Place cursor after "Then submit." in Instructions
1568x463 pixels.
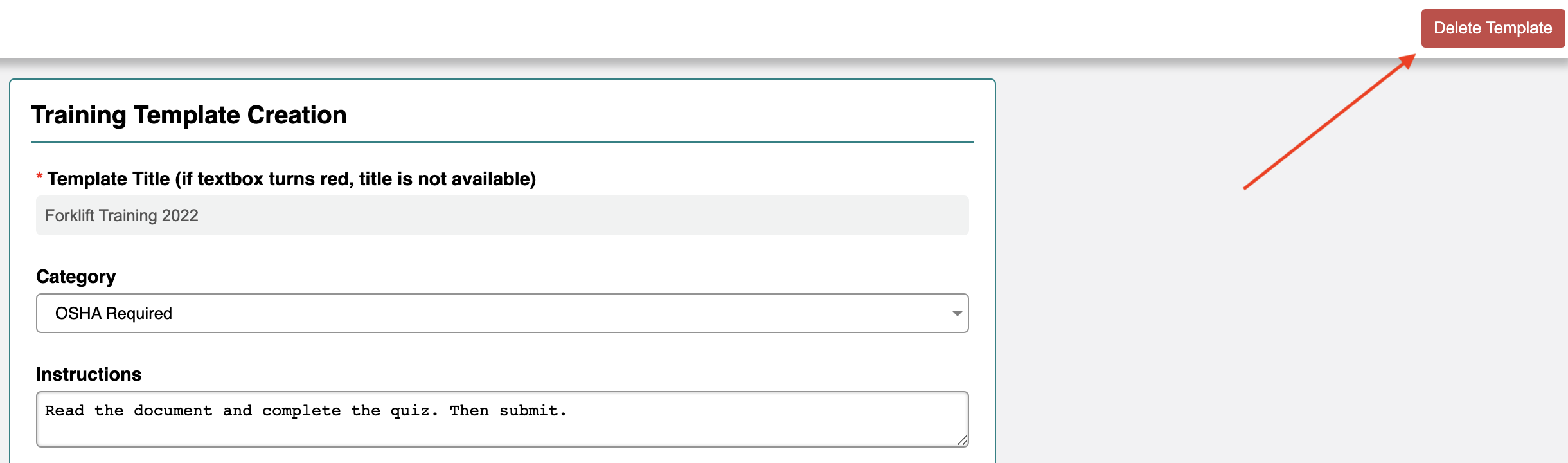tap(567, 411)
